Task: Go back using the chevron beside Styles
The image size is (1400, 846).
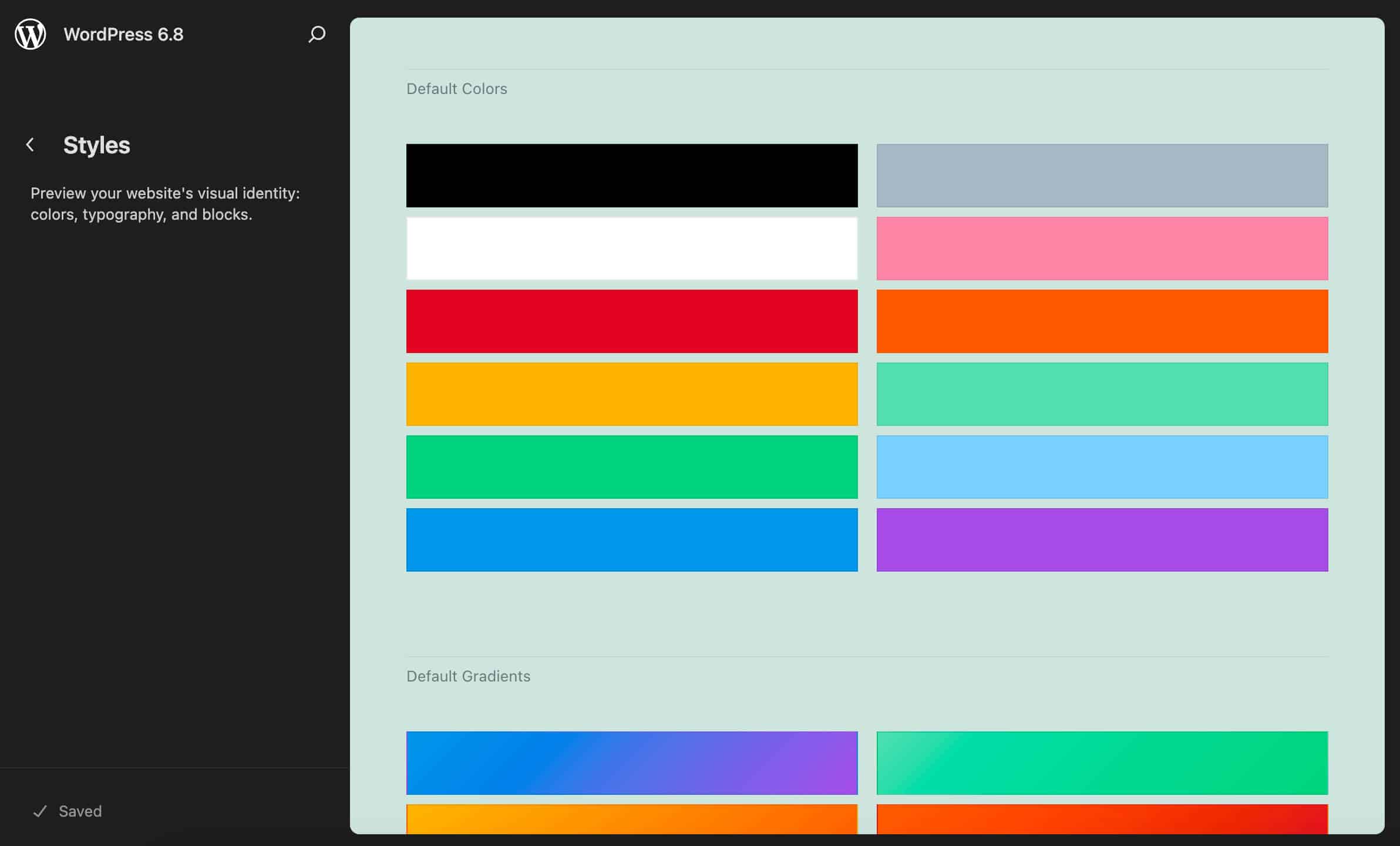Action: (31, 145)
